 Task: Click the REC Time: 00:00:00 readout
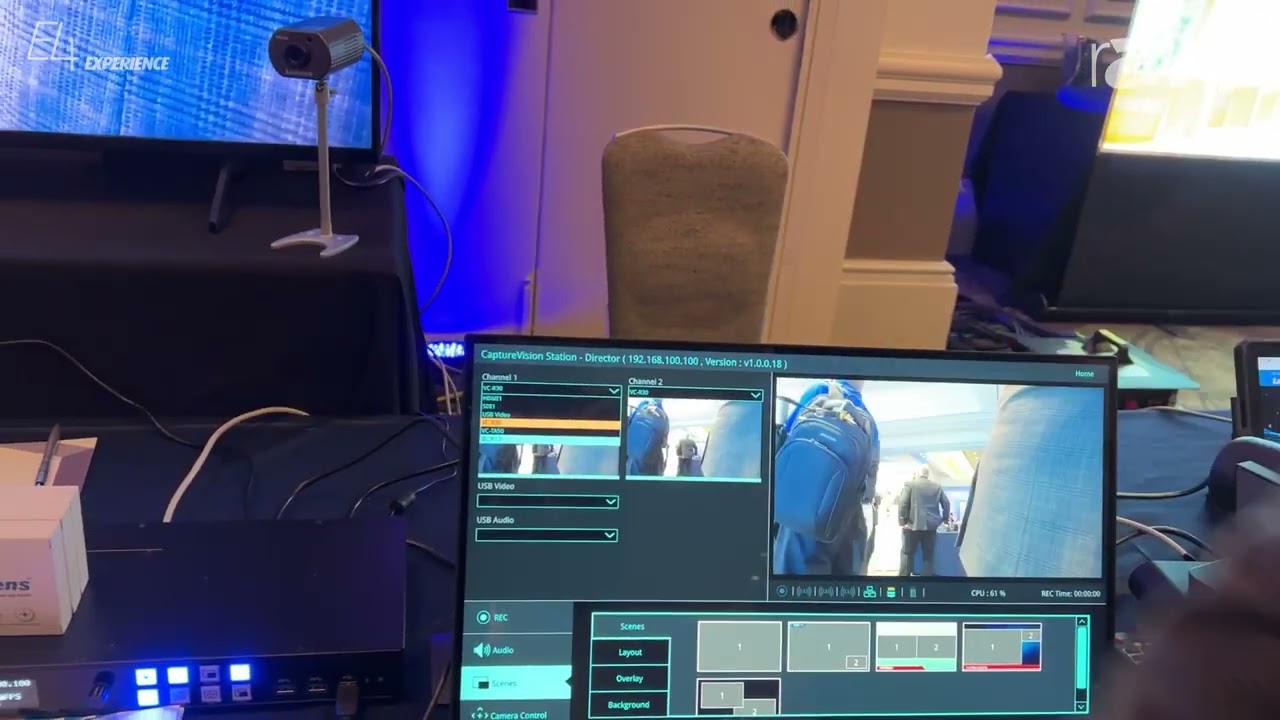[x=1070, y=594]
